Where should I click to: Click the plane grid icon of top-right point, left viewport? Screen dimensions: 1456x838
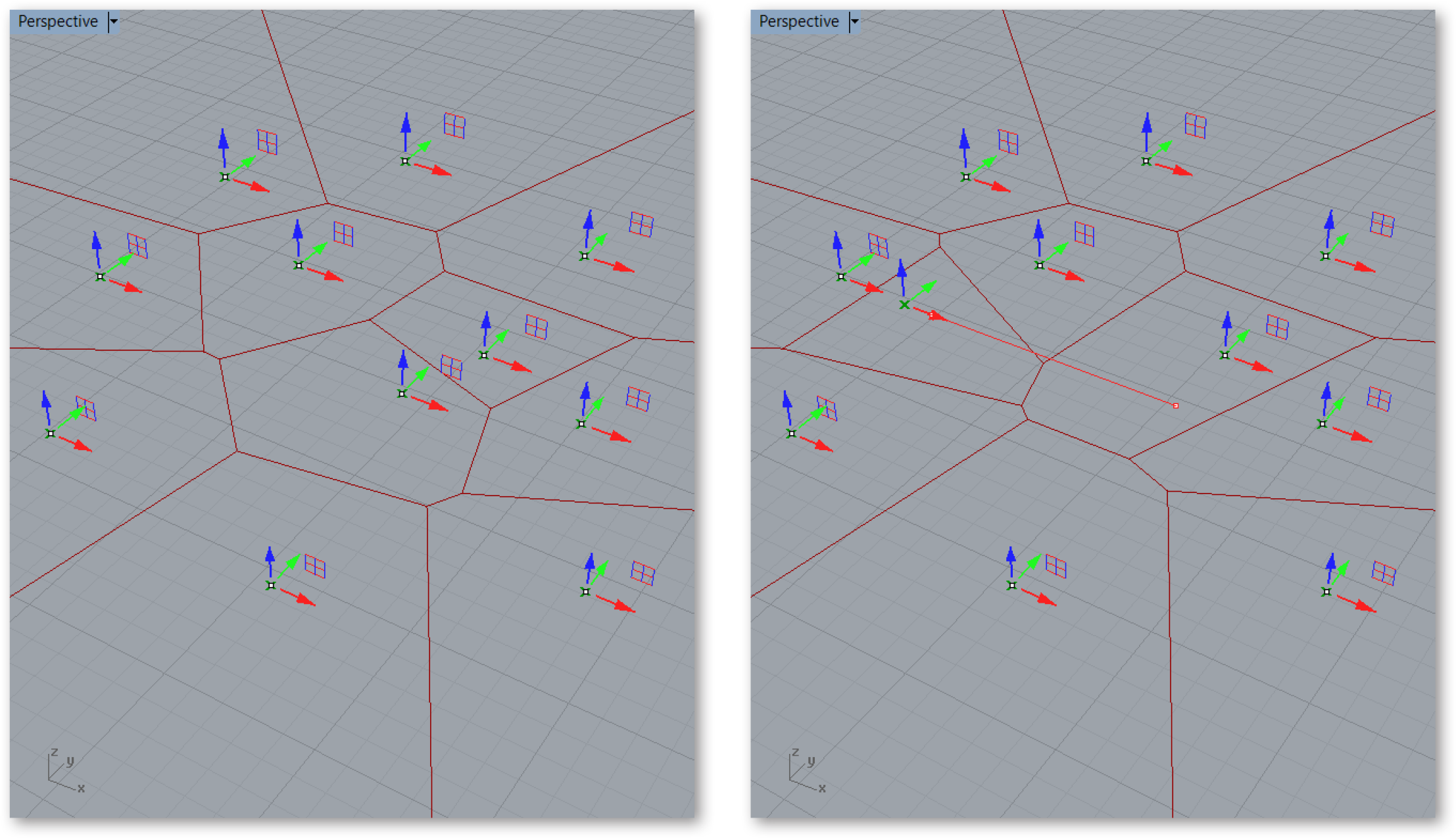(x=454, y=125)
